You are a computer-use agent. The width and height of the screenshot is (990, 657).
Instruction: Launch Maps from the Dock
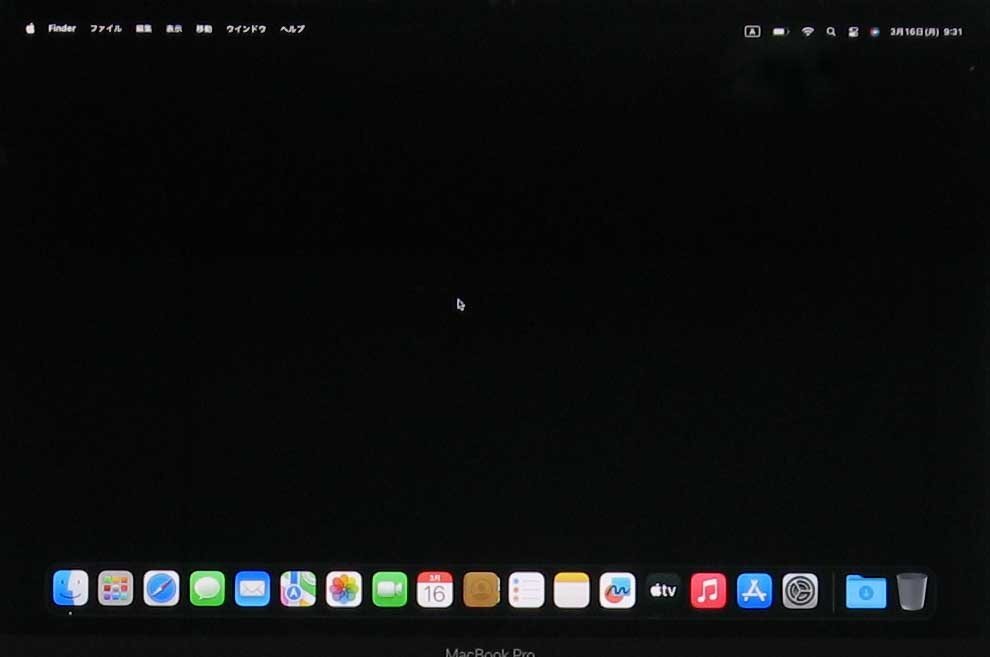click(298, 589)
